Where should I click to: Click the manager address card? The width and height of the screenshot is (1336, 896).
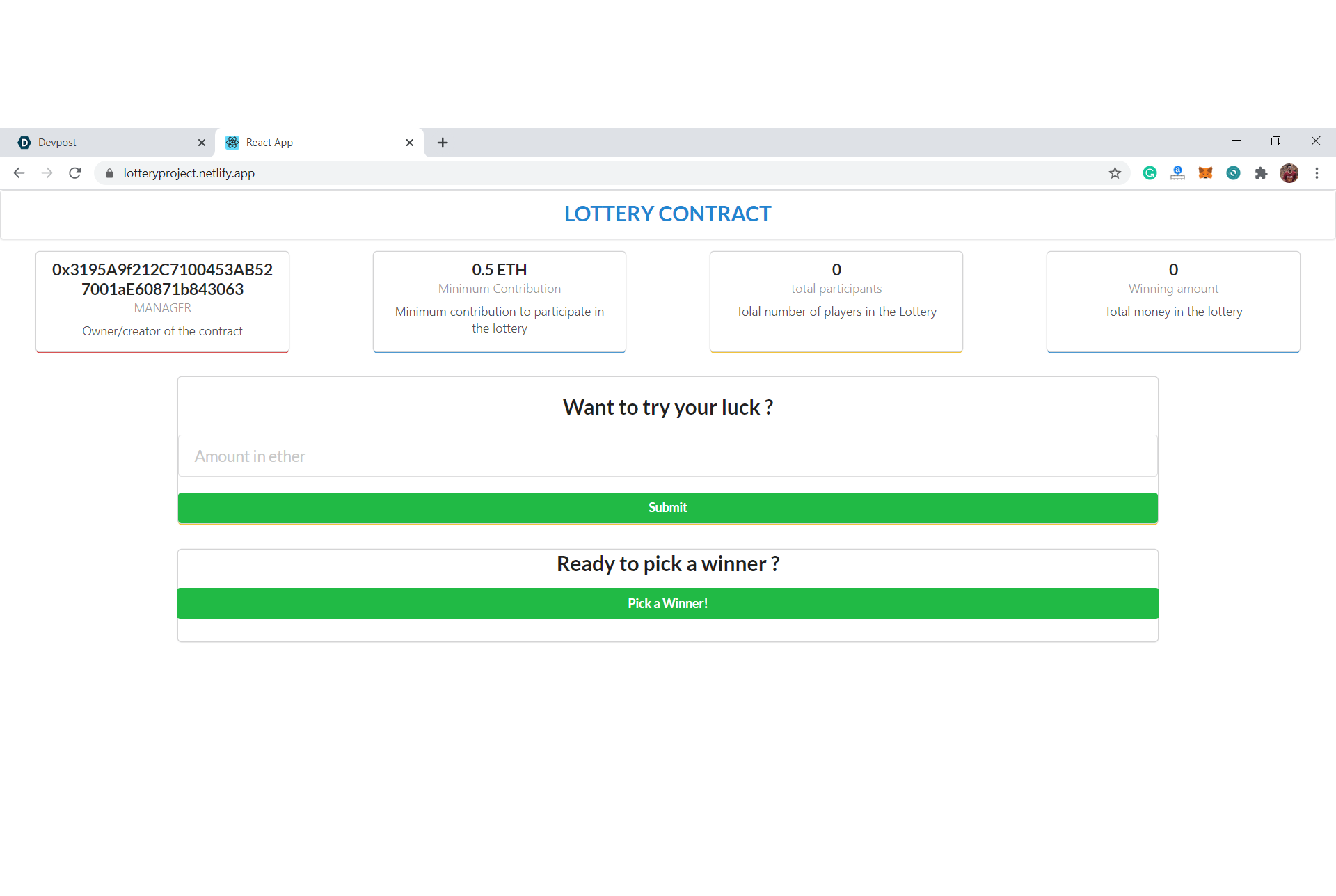(162, 301)
